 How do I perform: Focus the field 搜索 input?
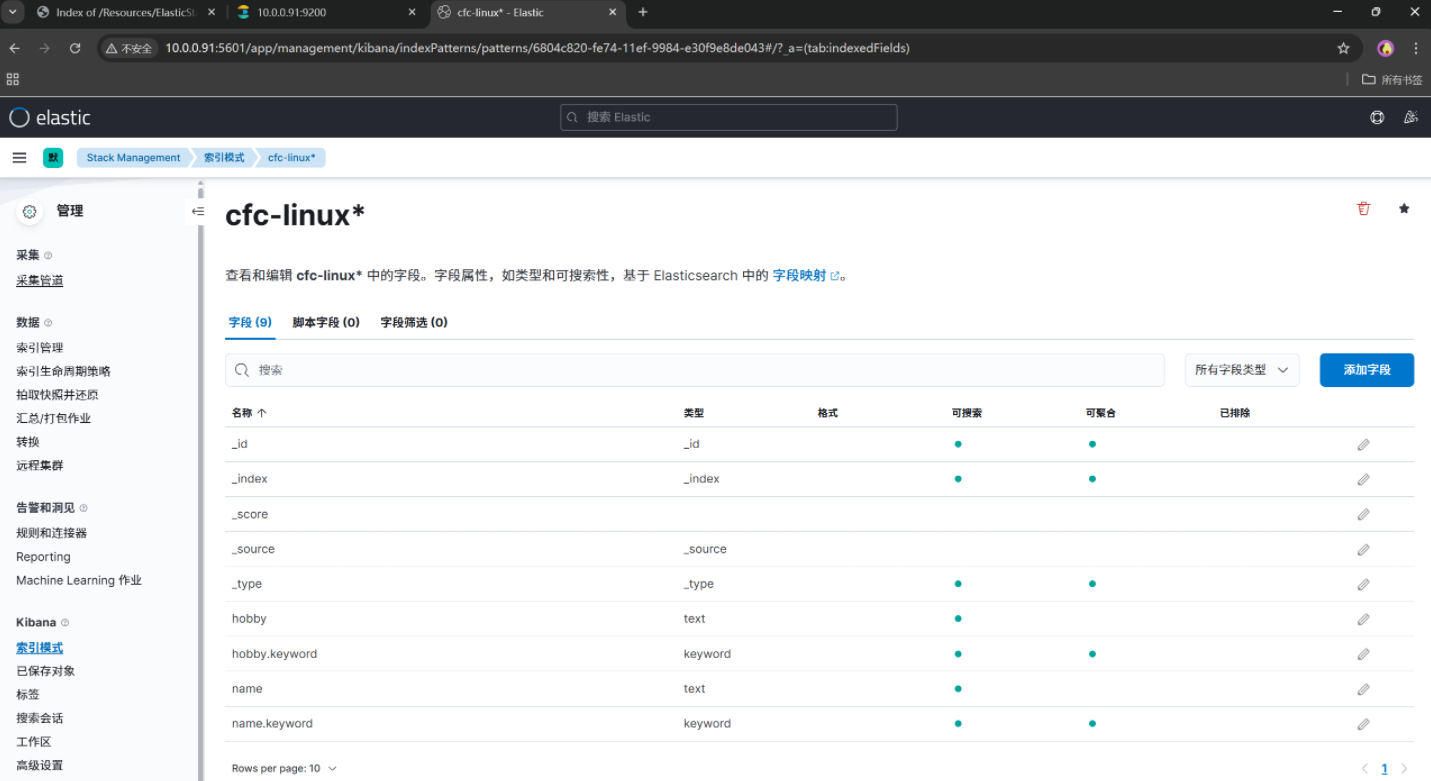[695, 370]
